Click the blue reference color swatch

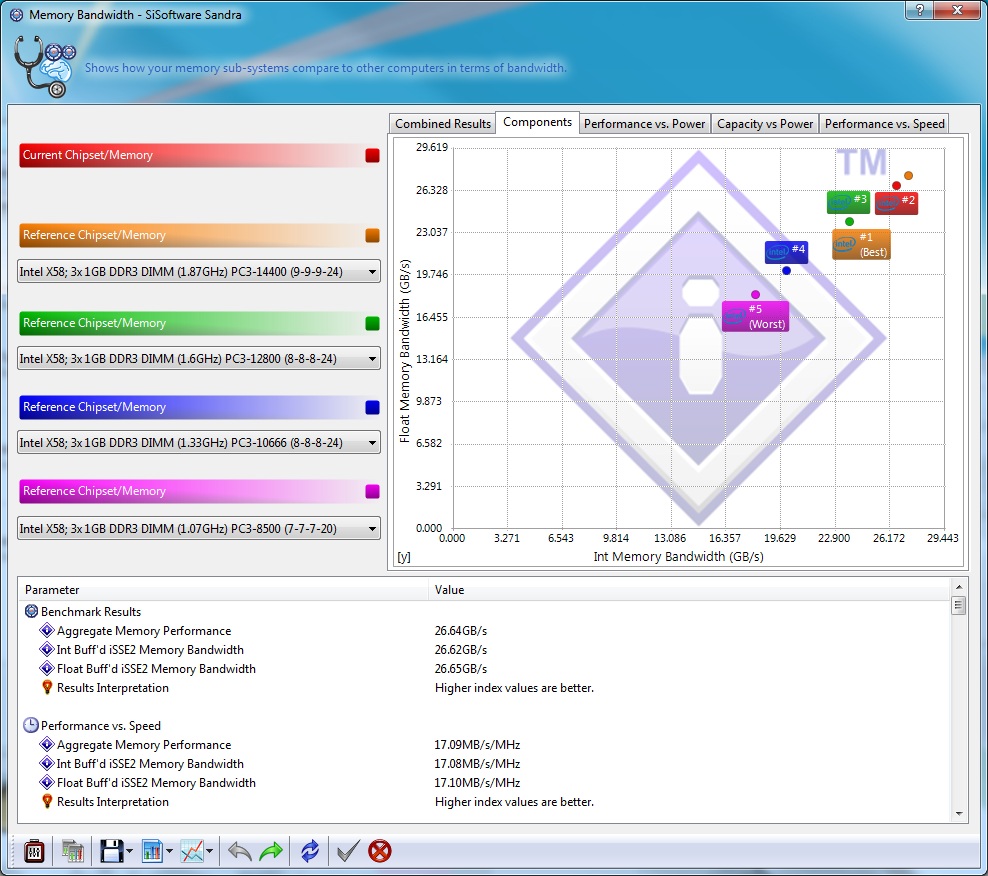372,407
